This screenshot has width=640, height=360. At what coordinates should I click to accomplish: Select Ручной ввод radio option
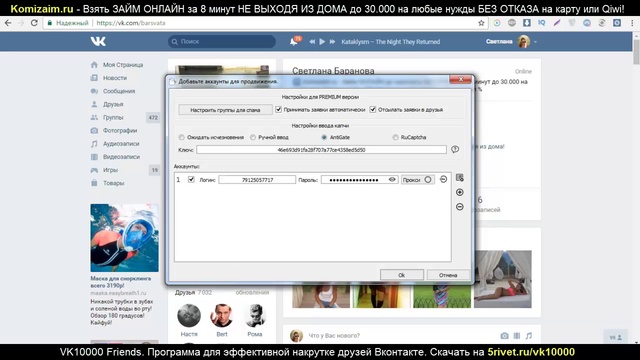(x=253, y=137)
